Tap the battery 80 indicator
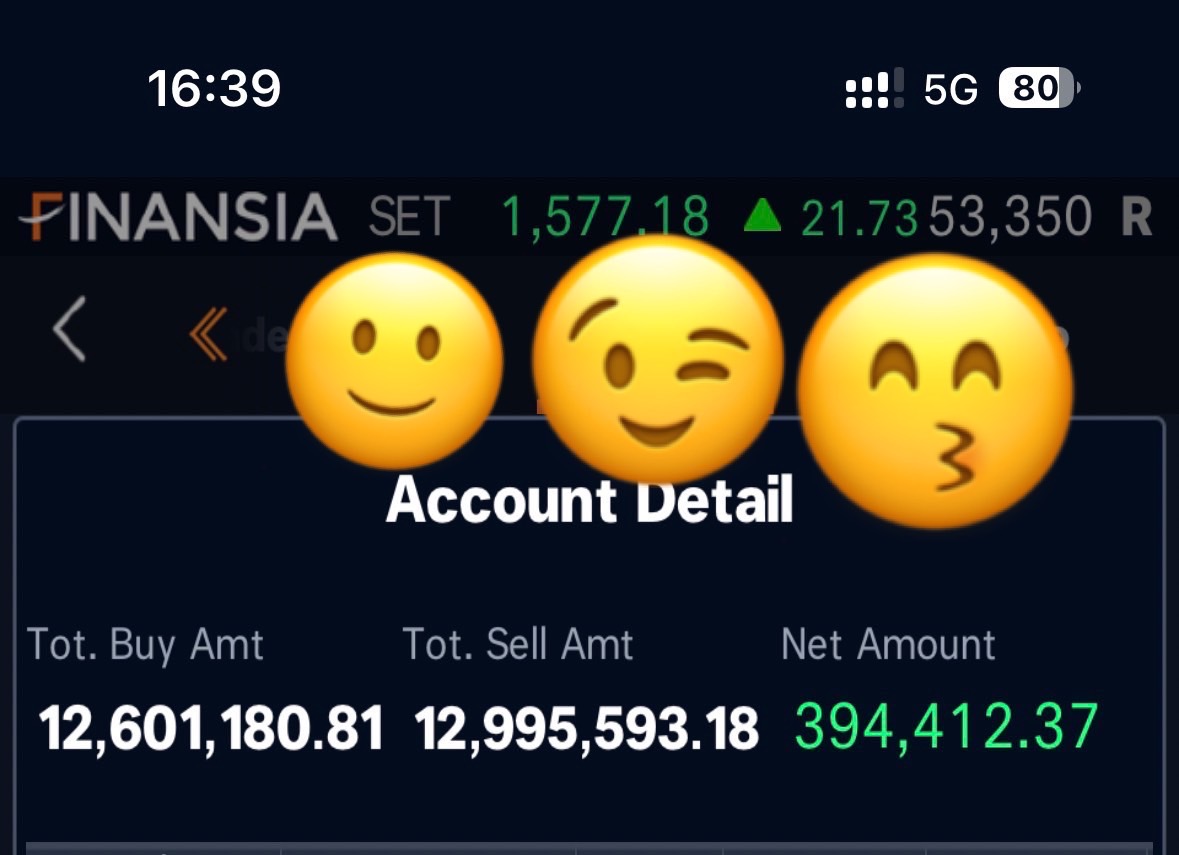This screenshot has height=855, width=1179. tap(1039, 88)
